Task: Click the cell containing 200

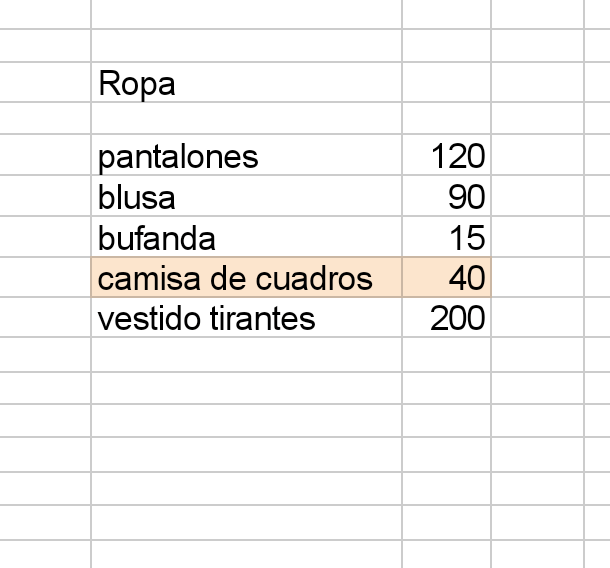Action: pyautogui.click(x=446, y=319)
